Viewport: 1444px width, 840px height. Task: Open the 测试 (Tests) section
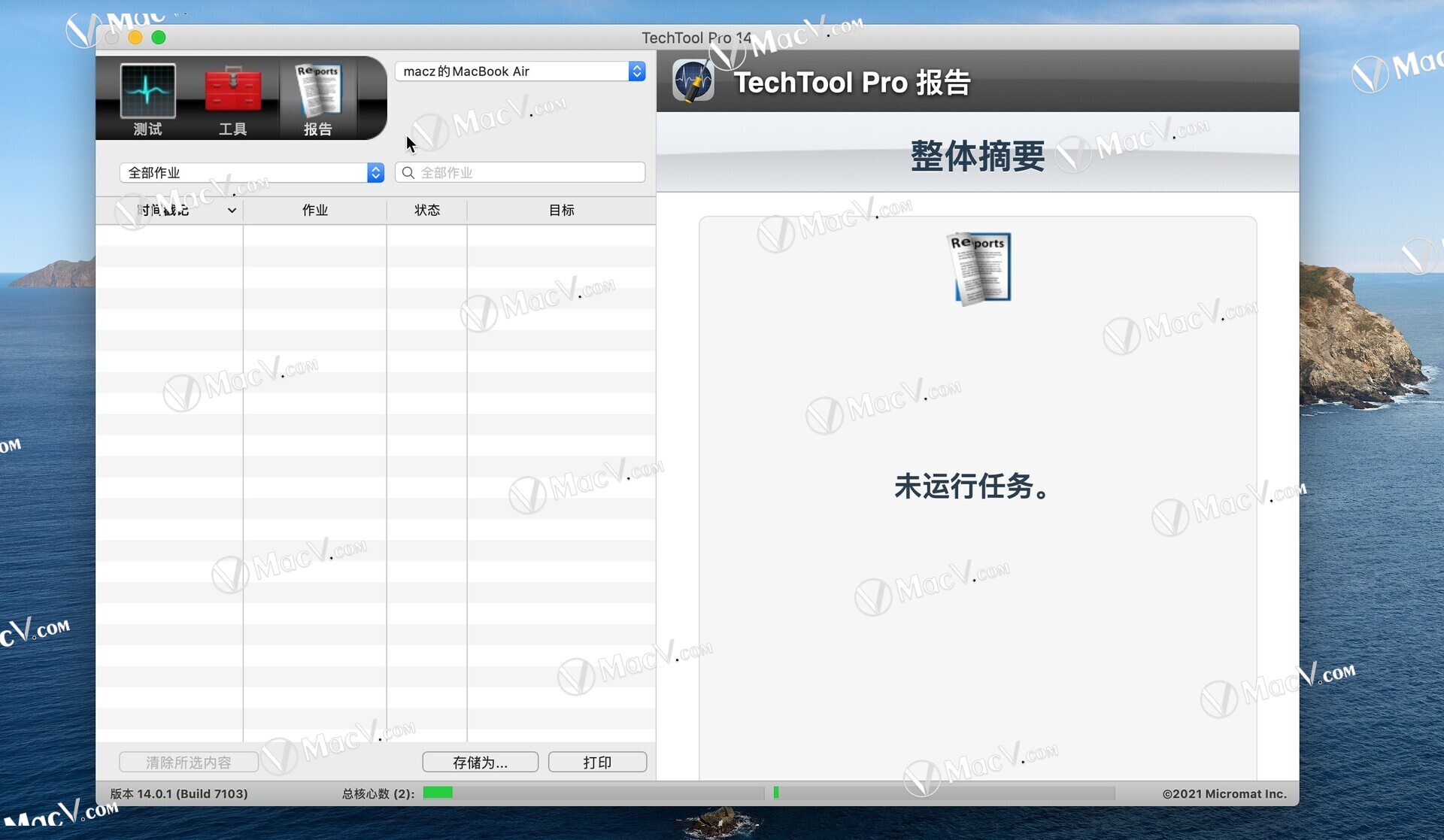(147, 100)
